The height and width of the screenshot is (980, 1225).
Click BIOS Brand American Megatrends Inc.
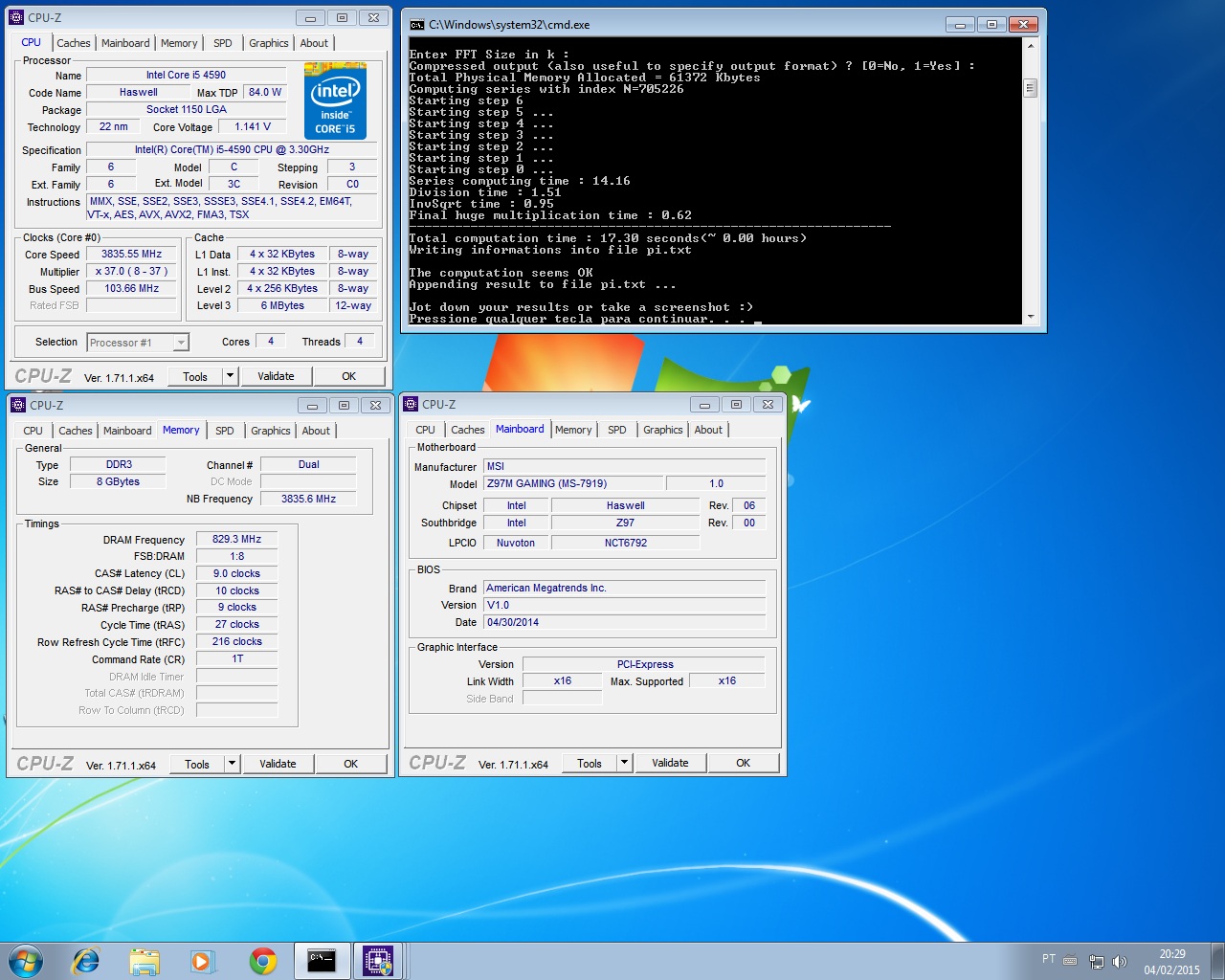(x=624, y=588)
